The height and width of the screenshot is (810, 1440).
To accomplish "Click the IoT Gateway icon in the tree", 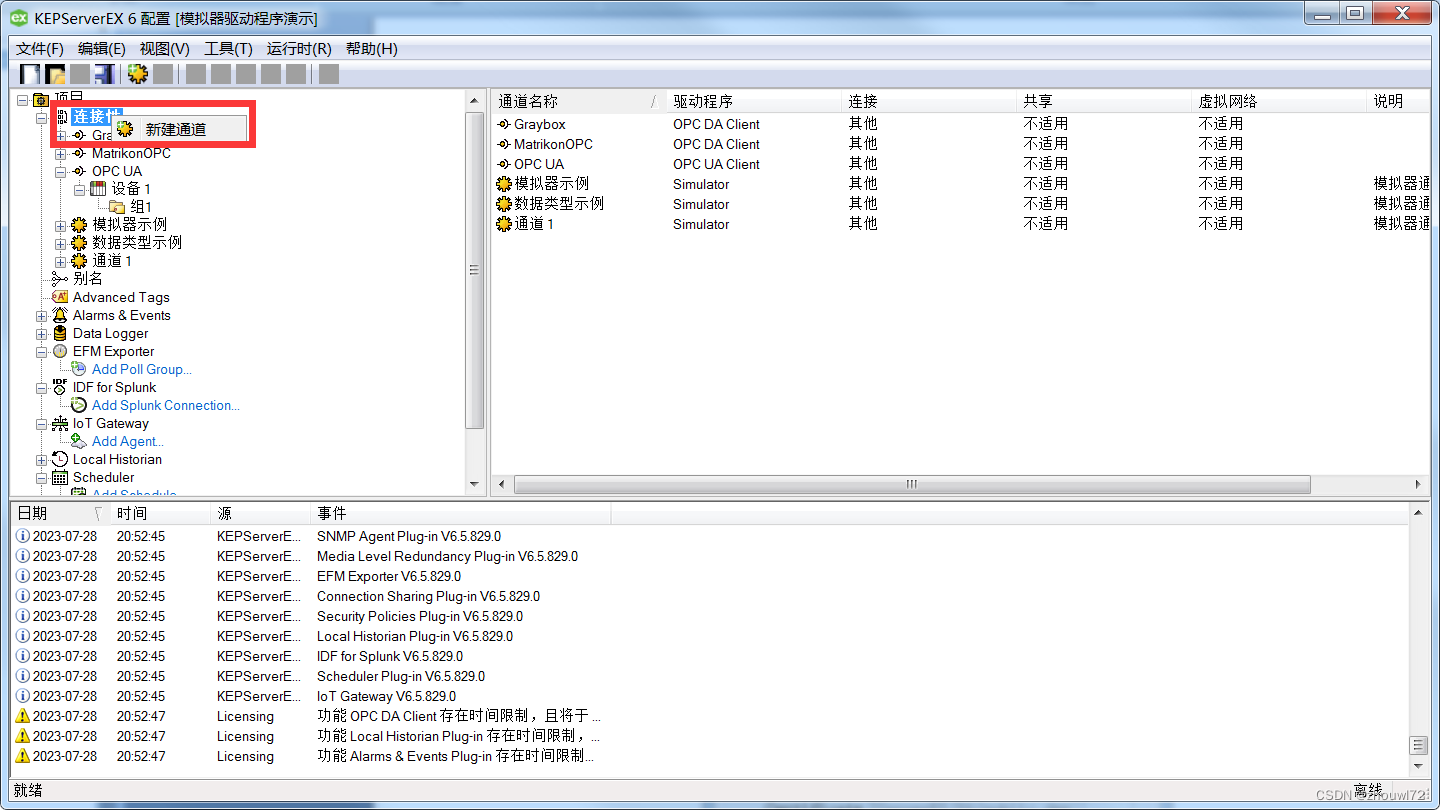I will [59, 423].
